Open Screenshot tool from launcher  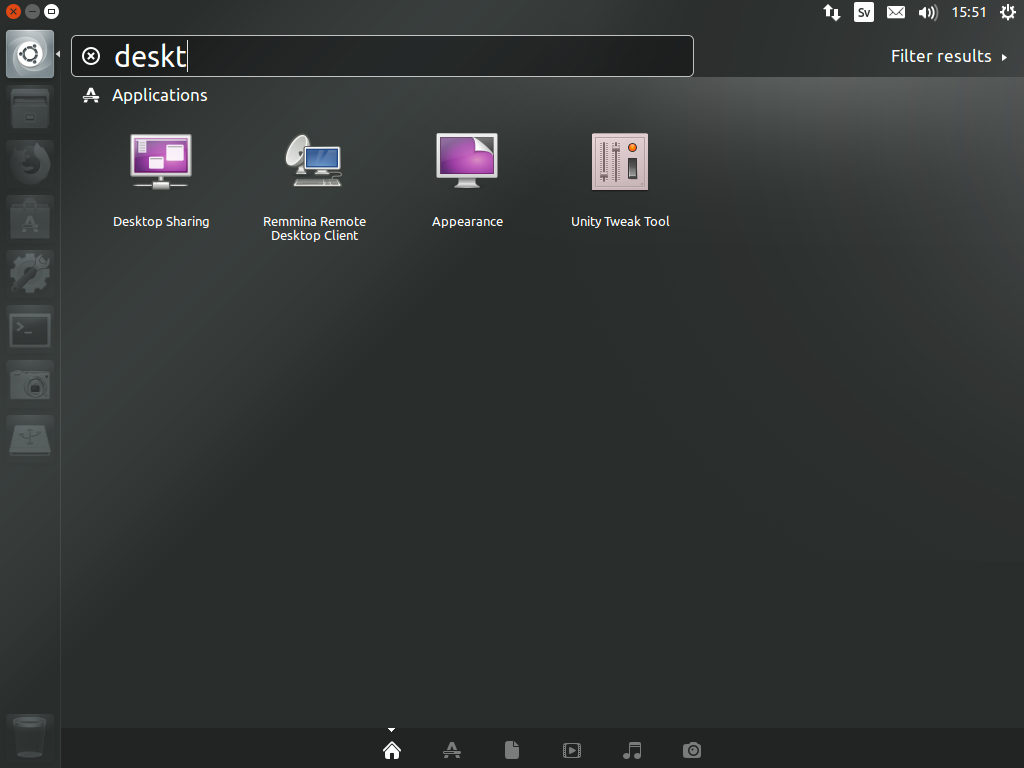tap(30, 383)
